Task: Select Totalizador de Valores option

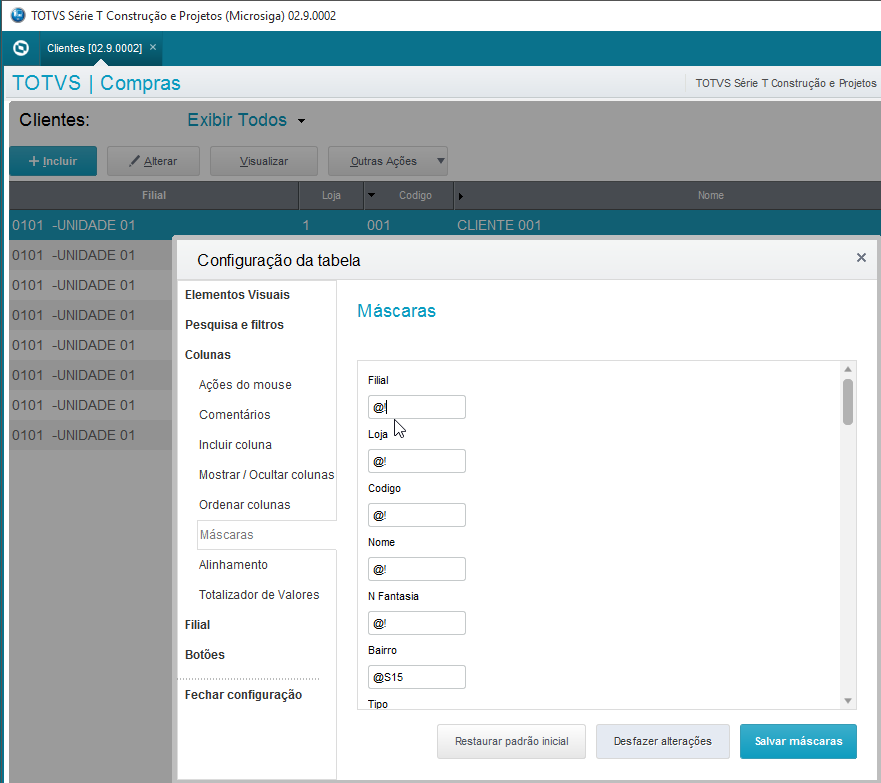Action: point(258,595)
